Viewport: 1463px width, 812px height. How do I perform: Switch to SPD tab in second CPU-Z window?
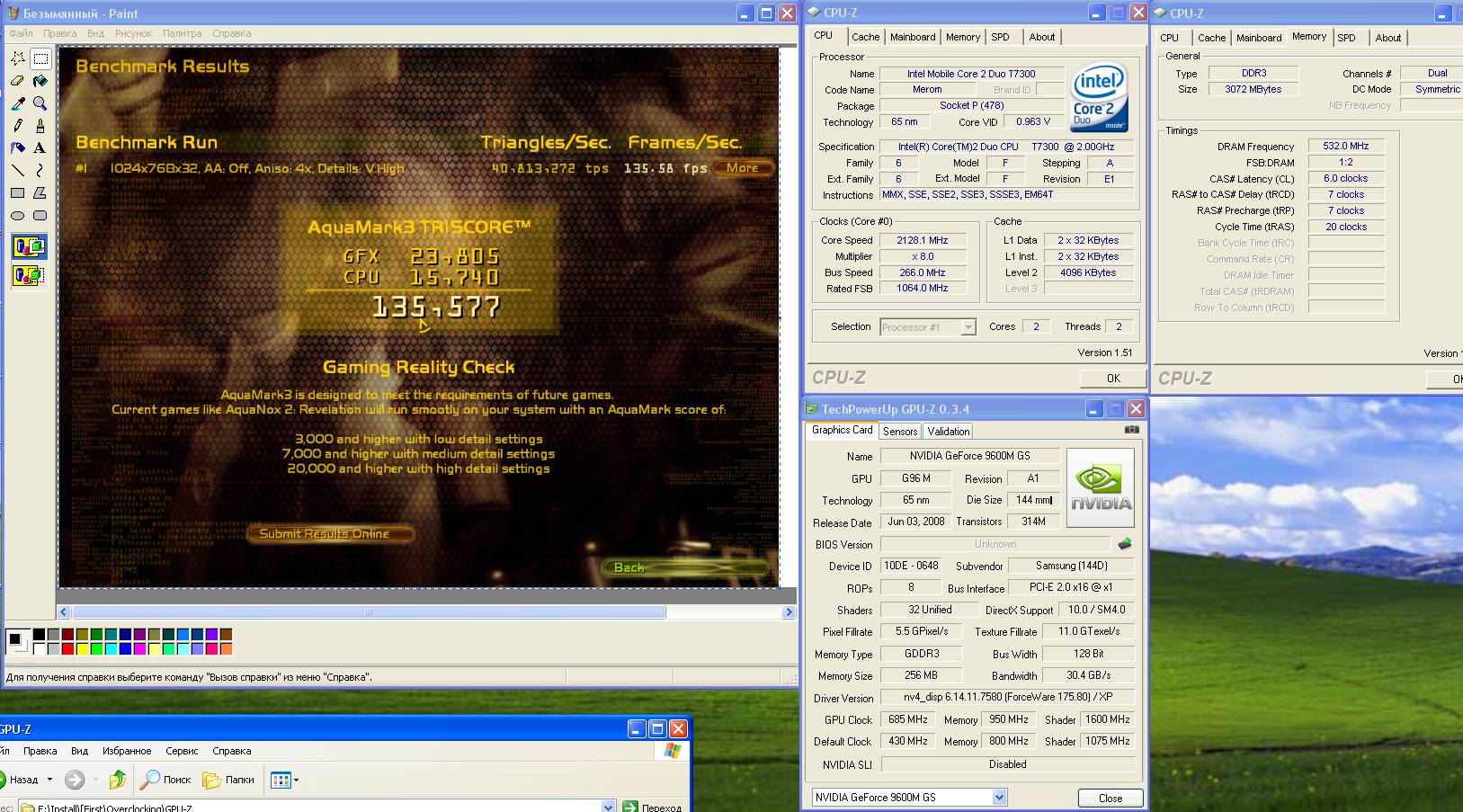(1346, 38)
